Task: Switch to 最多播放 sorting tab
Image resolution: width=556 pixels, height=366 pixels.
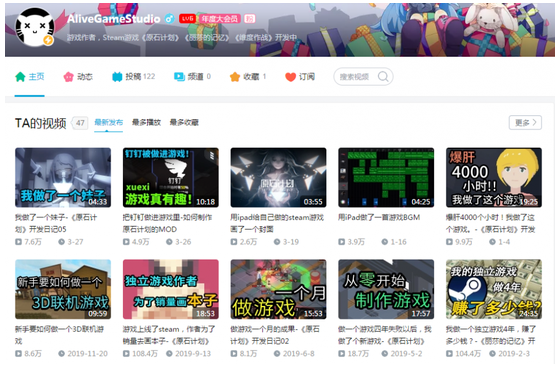Action: [x=146, y=122]
